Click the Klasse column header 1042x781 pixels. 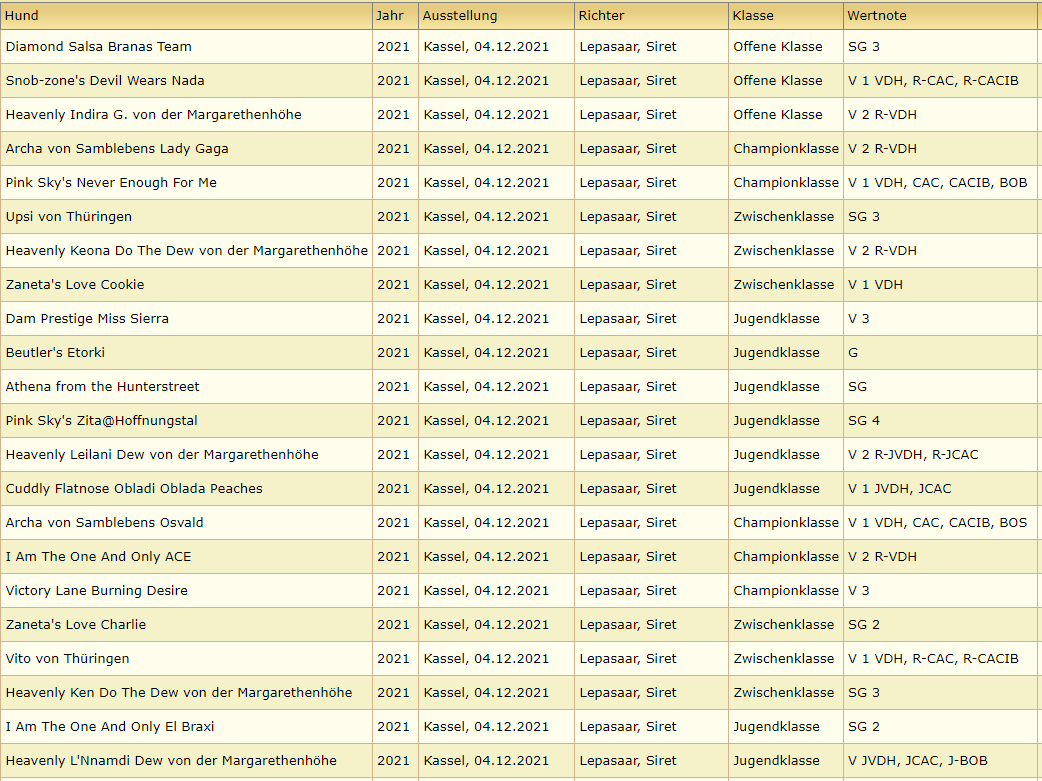tap(786, 15)
